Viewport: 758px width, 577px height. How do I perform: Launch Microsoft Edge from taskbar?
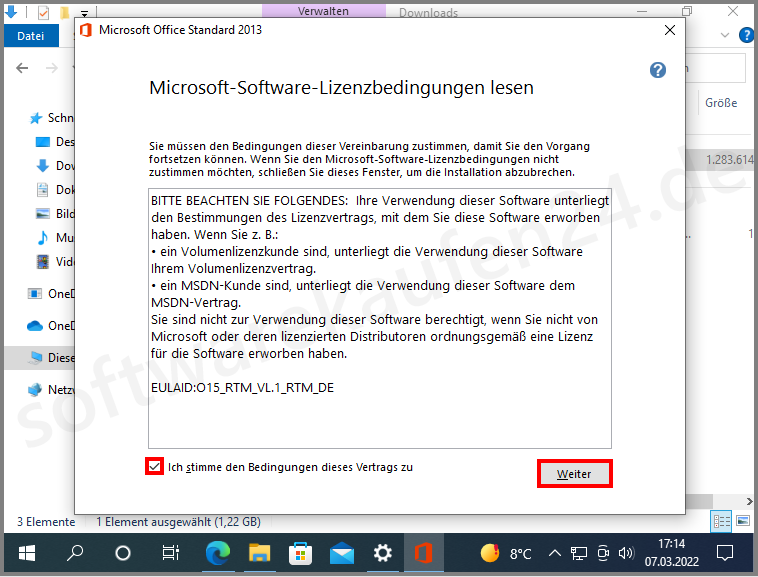[x=218, y=553]
